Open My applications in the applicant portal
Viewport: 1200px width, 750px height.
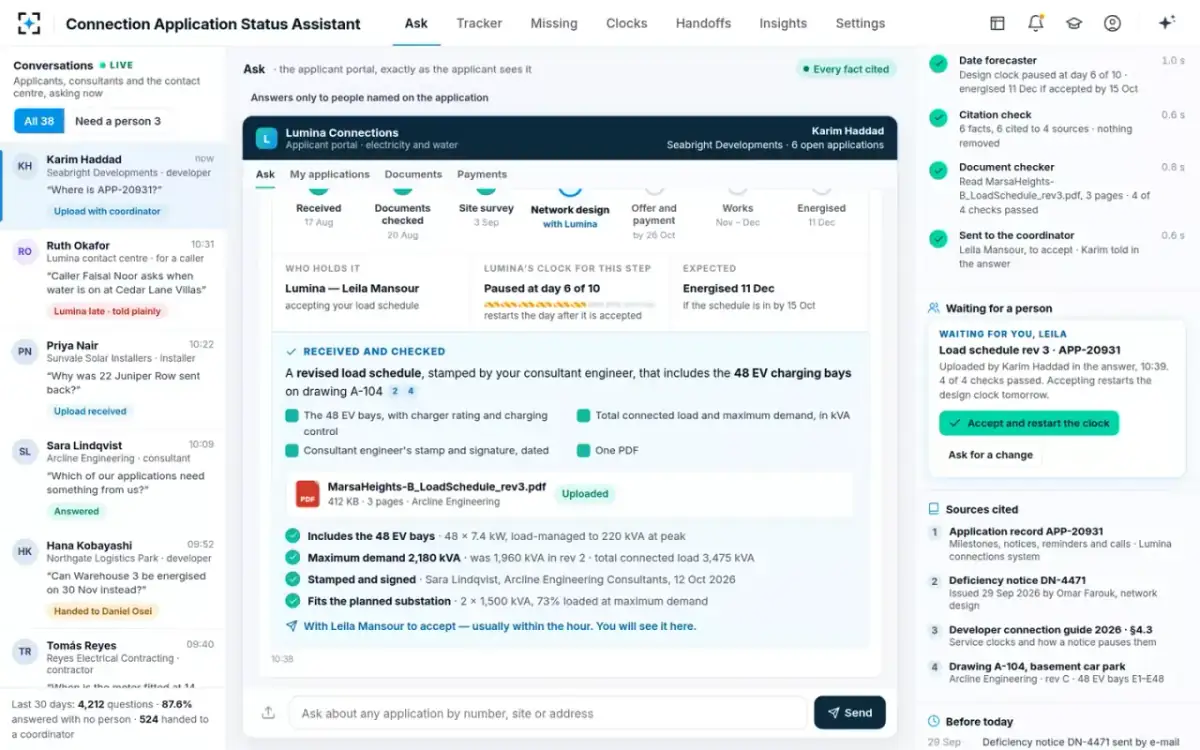(330, 174)
